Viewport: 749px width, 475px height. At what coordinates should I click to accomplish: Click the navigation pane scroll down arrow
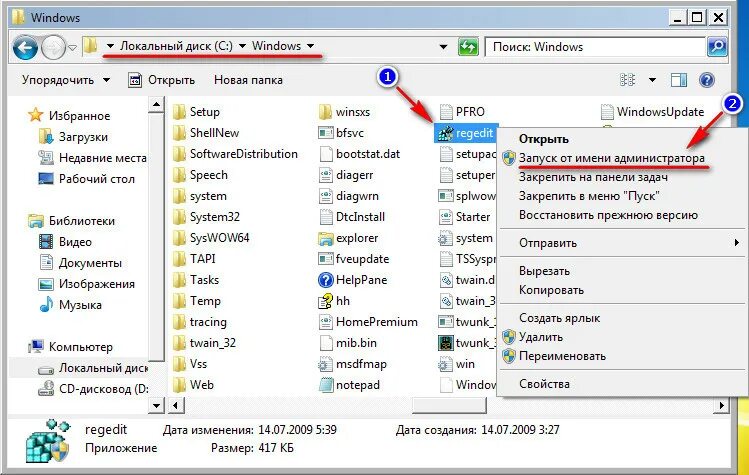click(x=156, y=406)
